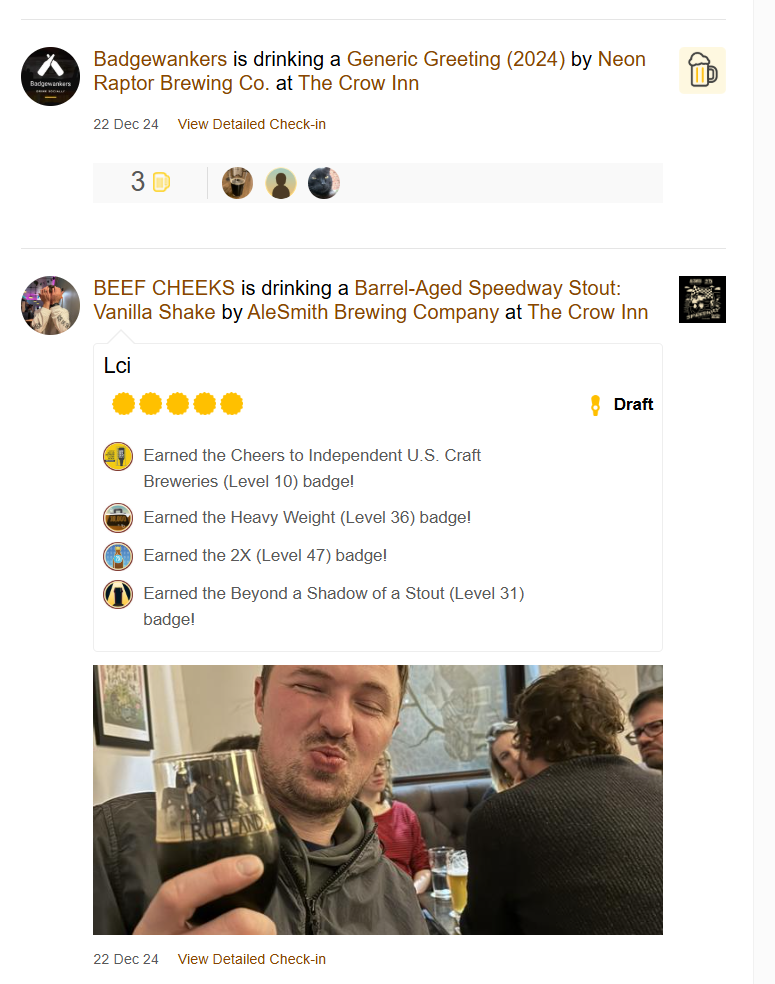The height and width of the screenshot is (984, 775).
Task: Open the Generic Greeting (2024) beer link
Action: [x=456, y=59]
